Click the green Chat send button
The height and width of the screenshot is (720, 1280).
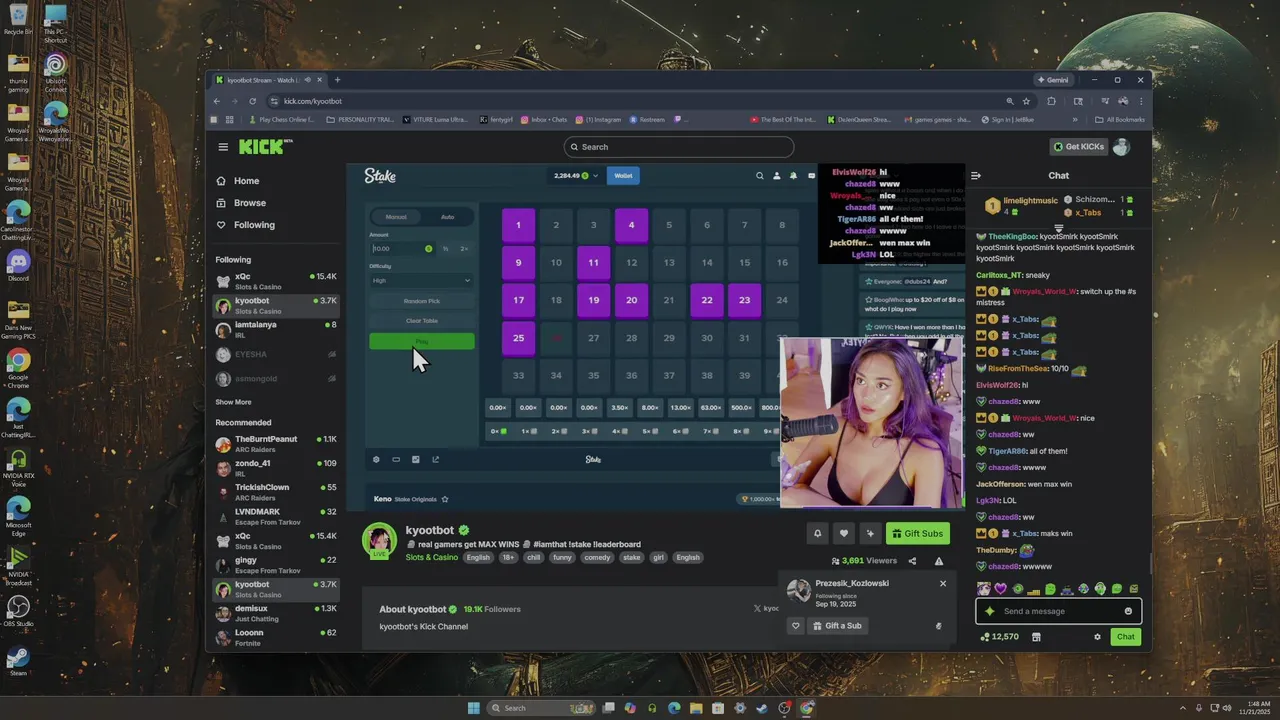point(1126,637)
